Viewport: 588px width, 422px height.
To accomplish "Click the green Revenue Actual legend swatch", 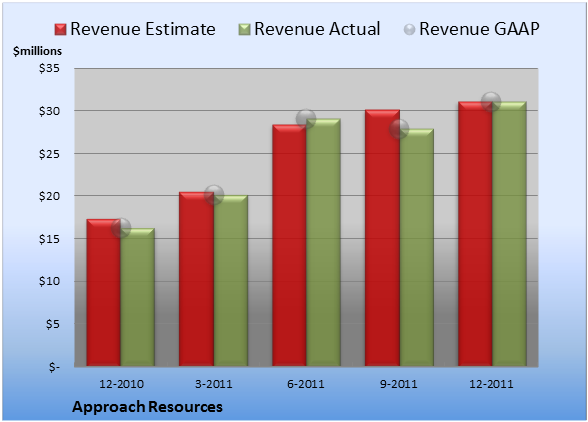I will point(244,29).
